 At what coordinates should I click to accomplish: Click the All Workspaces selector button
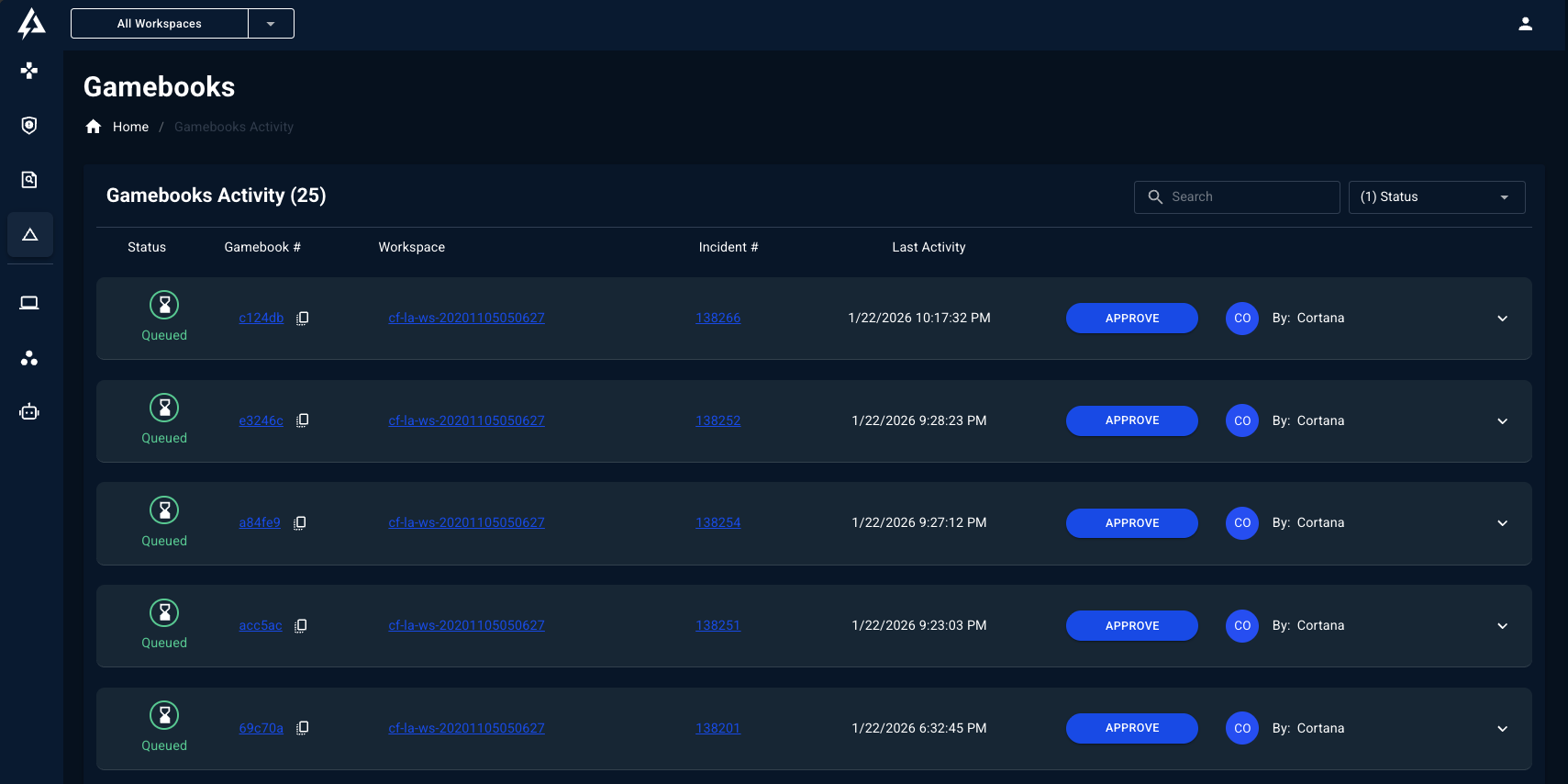pyautogui.click(x=160, y=24)
